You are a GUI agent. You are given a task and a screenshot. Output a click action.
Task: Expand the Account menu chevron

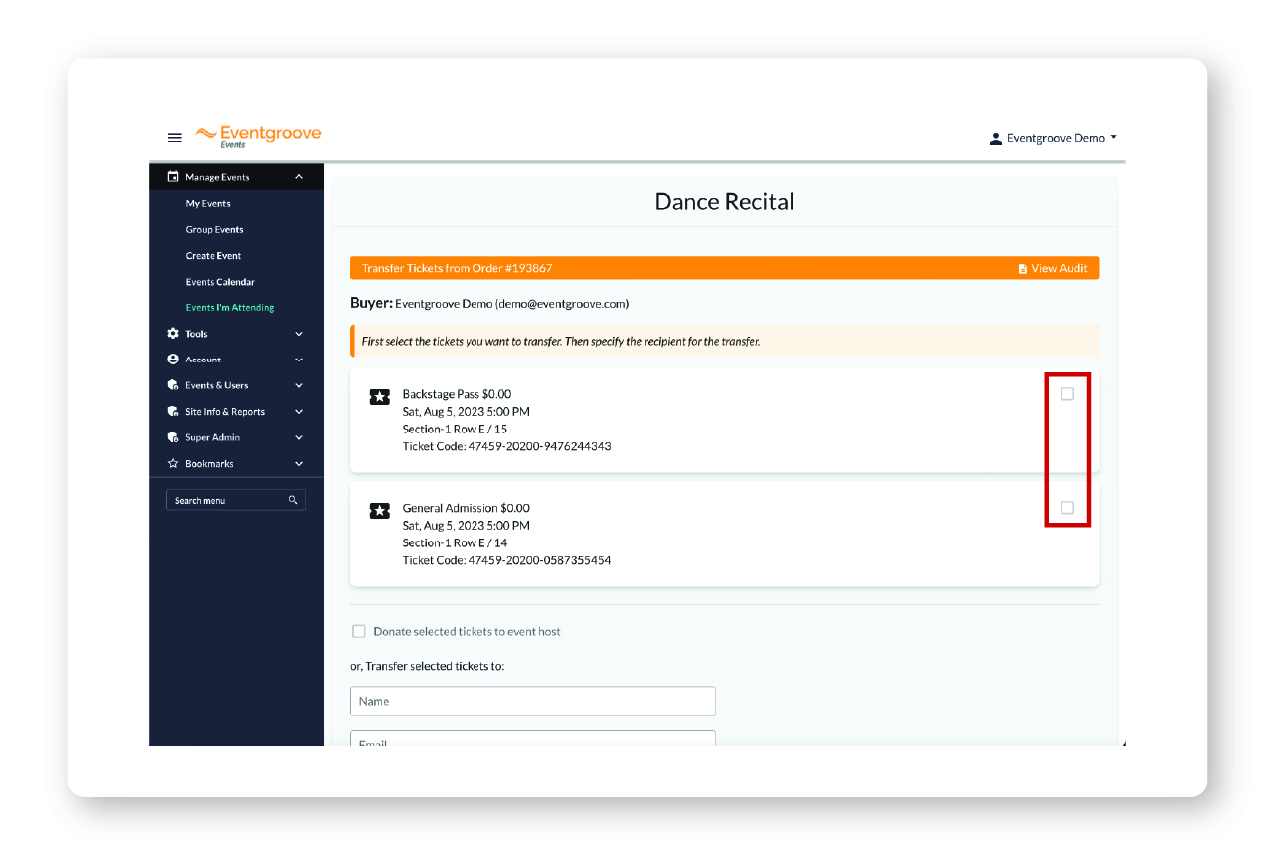pyautogui.click(x=299, y=359)
